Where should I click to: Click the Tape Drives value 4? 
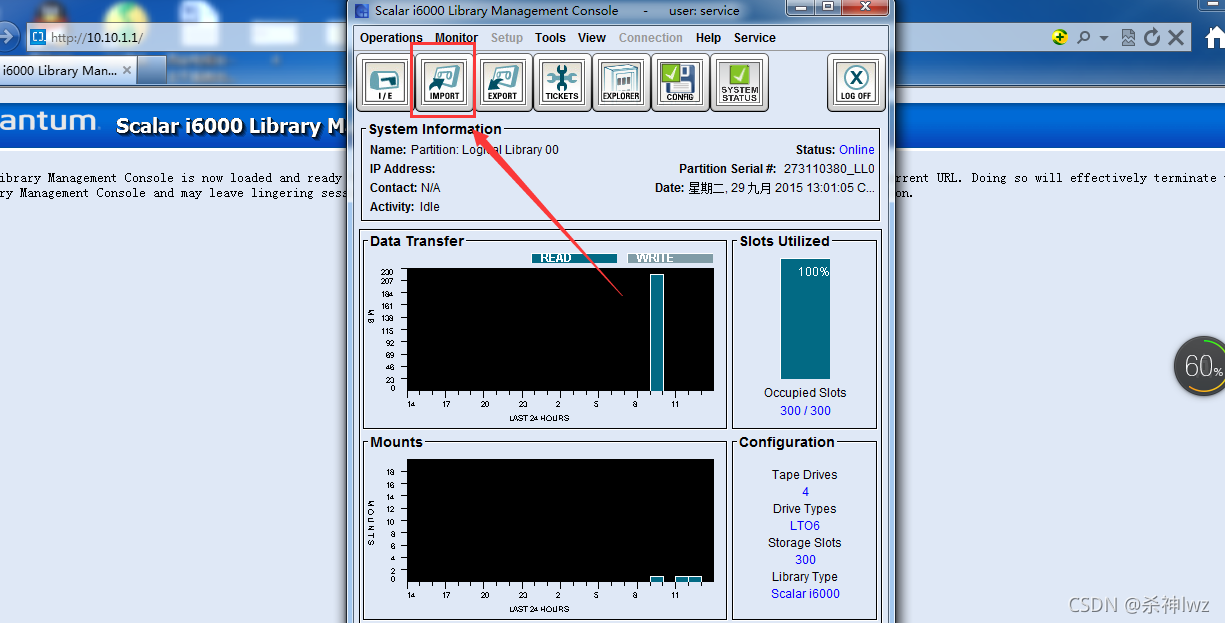click(x=805, y=492)
